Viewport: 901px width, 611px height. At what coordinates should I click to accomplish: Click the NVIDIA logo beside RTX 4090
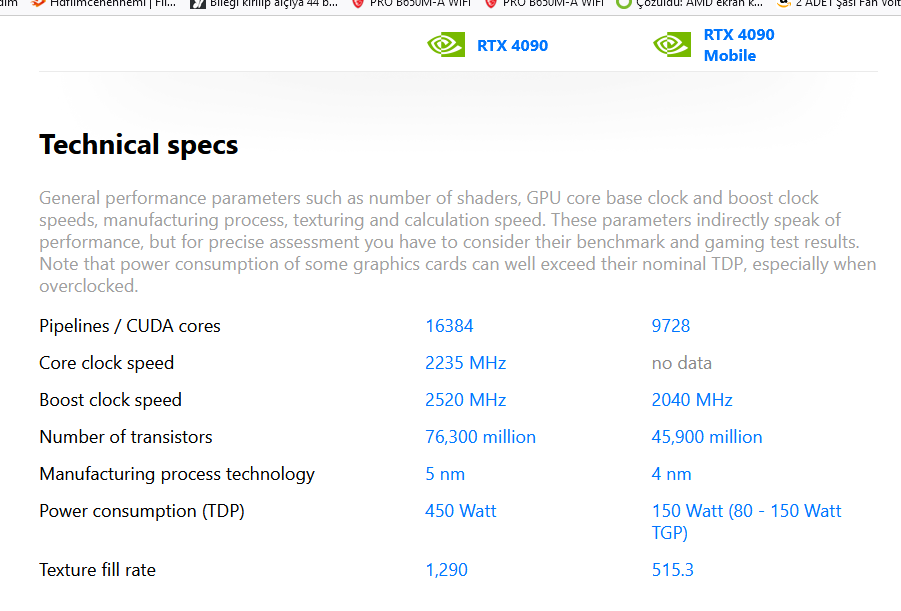[446, 45]
